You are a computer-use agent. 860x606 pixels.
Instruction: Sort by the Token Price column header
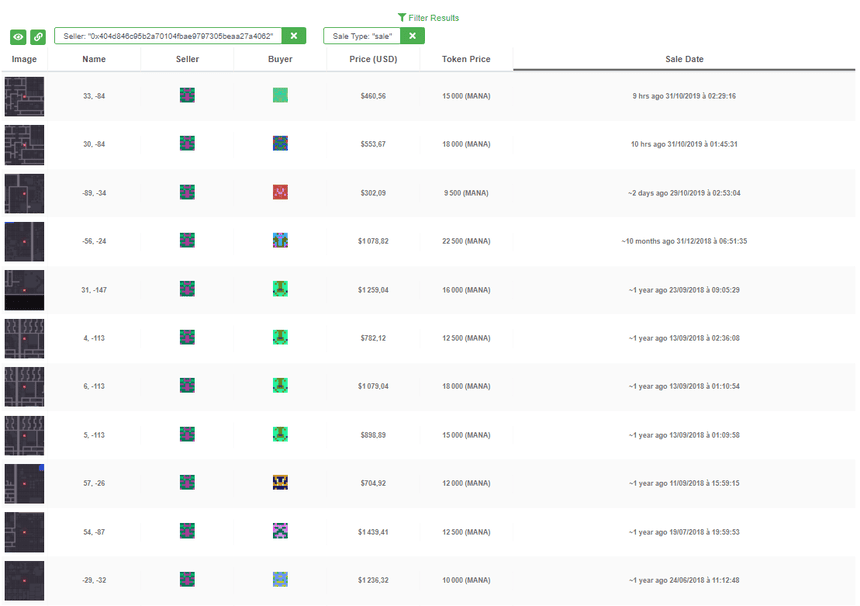tap(466, 59)
